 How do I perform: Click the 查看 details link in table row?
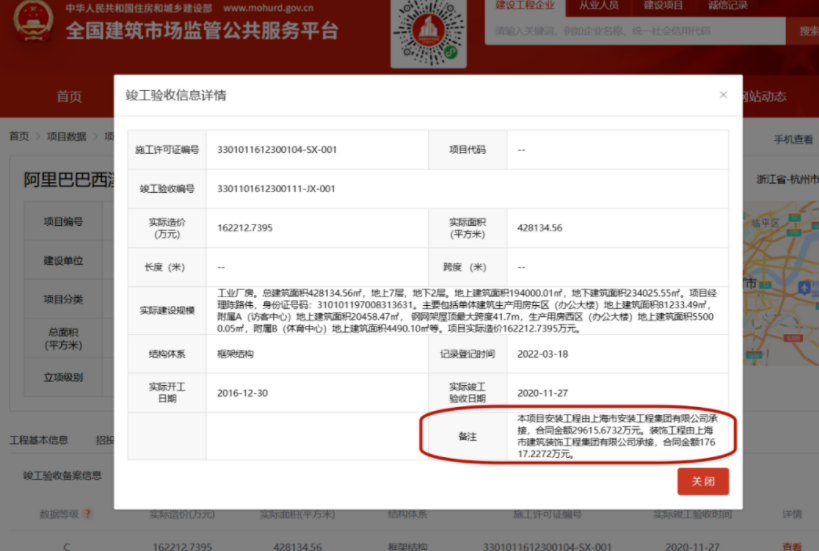click(792, 546)
